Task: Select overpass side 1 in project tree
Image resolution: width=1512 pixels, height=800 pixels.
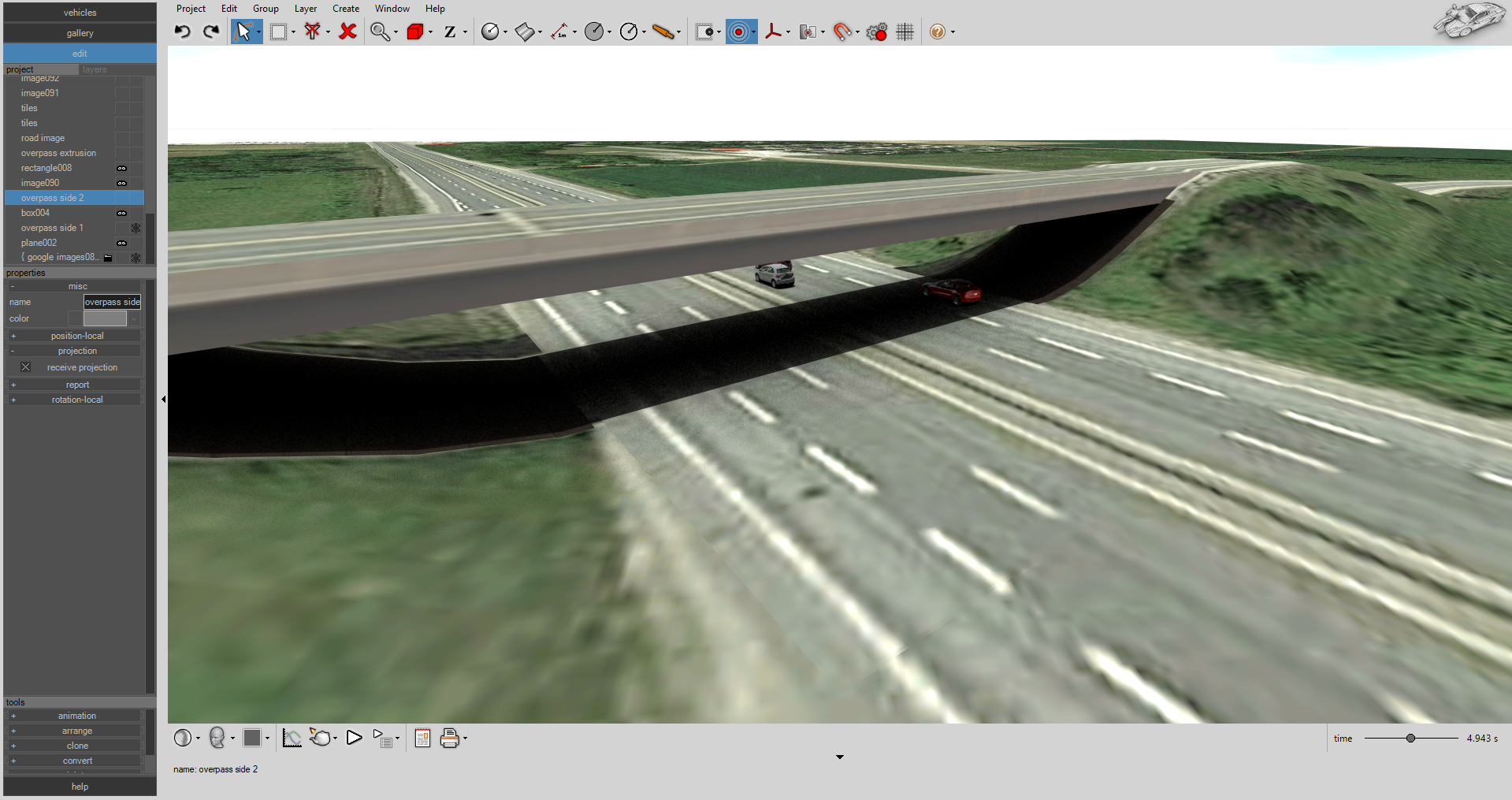Action: pos(52,227)
